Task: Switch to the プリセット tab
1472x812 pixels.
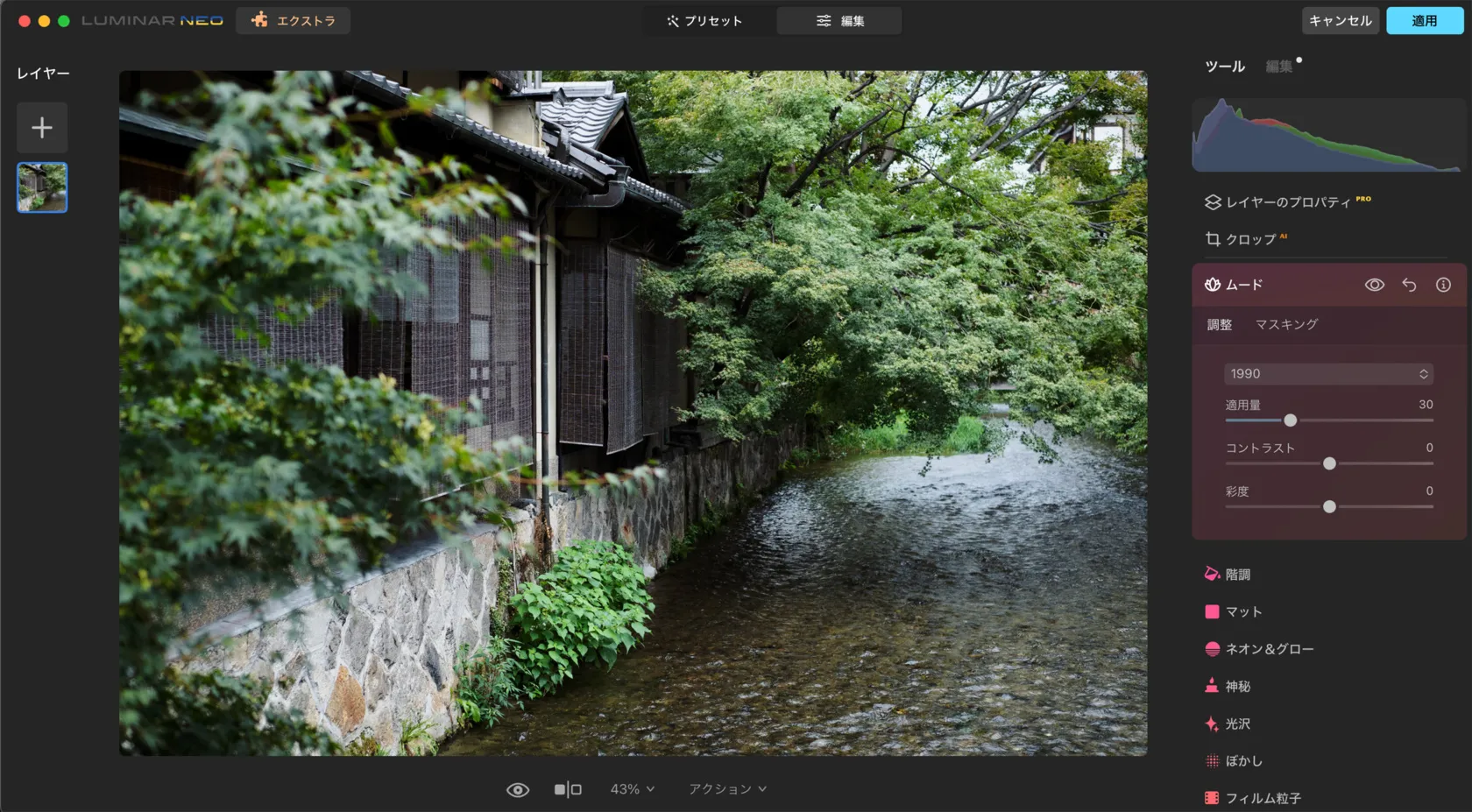Action: pos(705,21)
